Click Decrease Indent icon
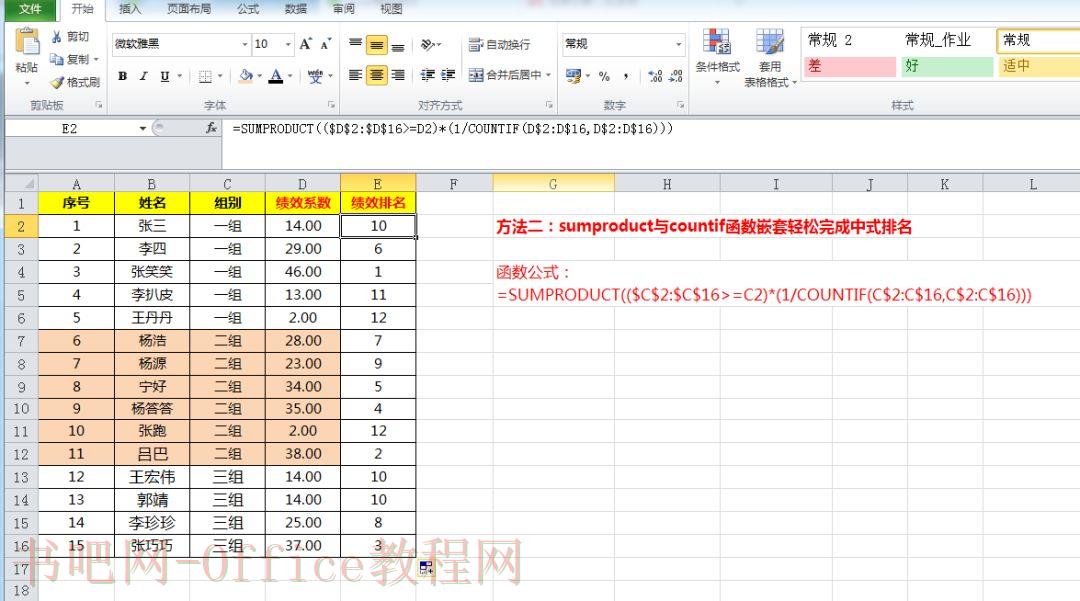The height and width of the screenshot is (601, 1080). point(428,75)
